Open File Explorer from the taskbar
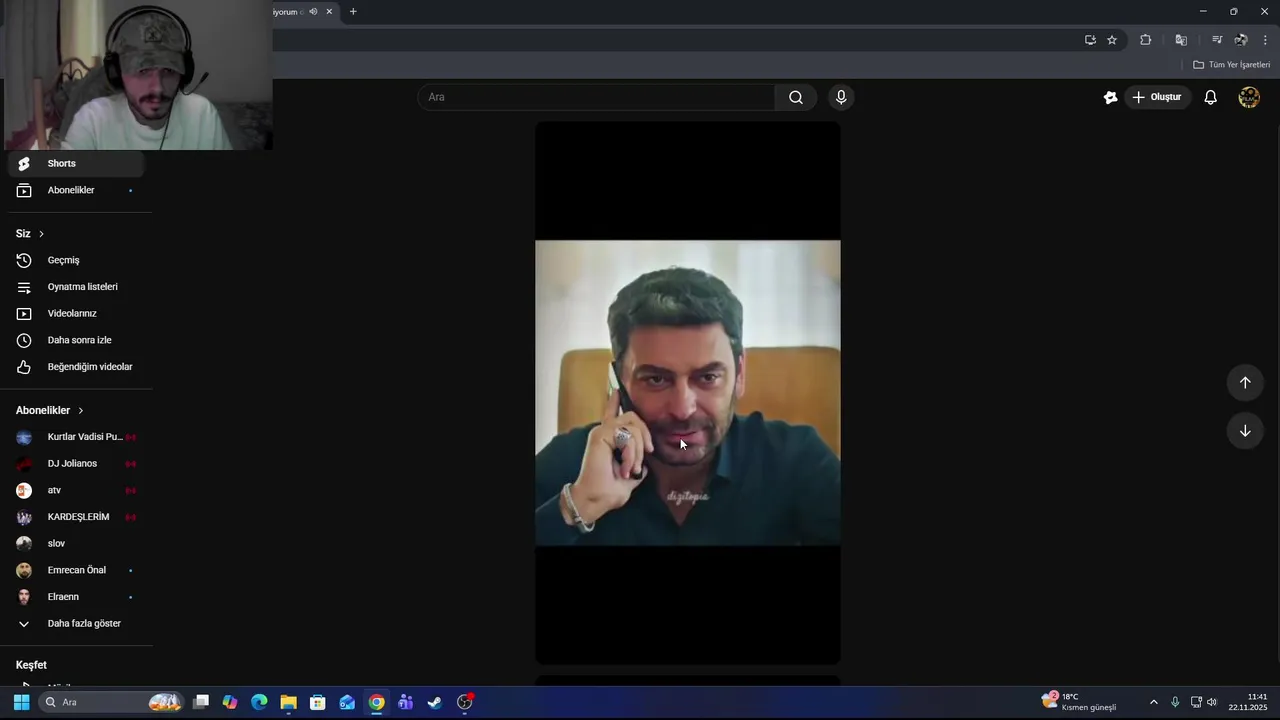This screenshot has width=1280, height=720. 288,702
